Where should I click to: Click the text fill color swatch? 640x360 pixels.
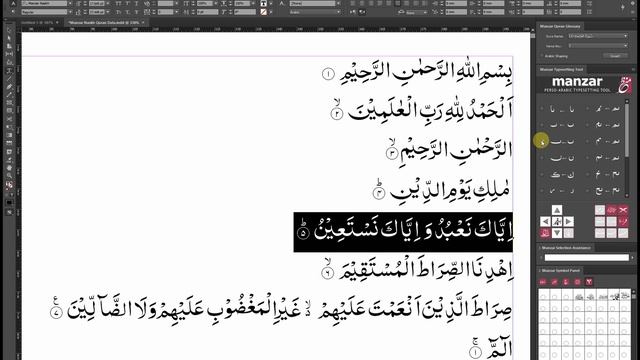point(264,3)
